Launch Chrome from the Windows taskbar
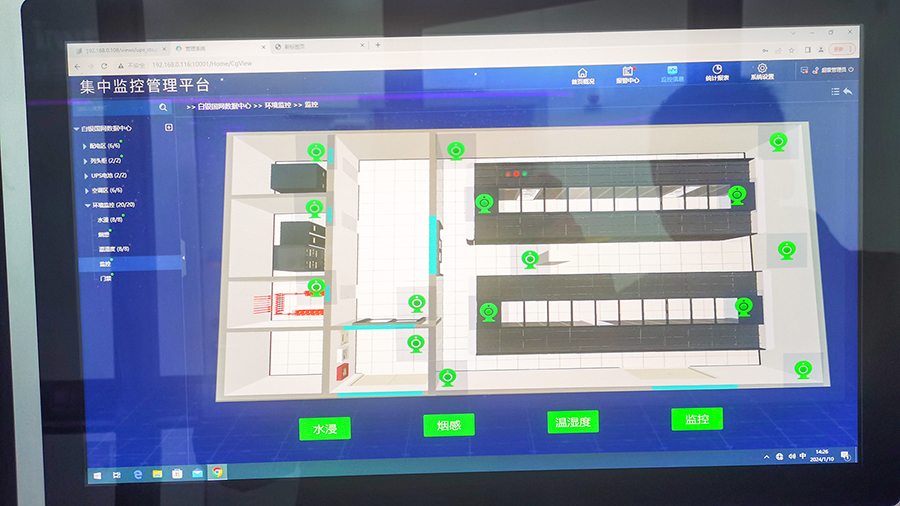Image resolution: width=900 pixels, height=506 pixels. [x=218, y=472]
